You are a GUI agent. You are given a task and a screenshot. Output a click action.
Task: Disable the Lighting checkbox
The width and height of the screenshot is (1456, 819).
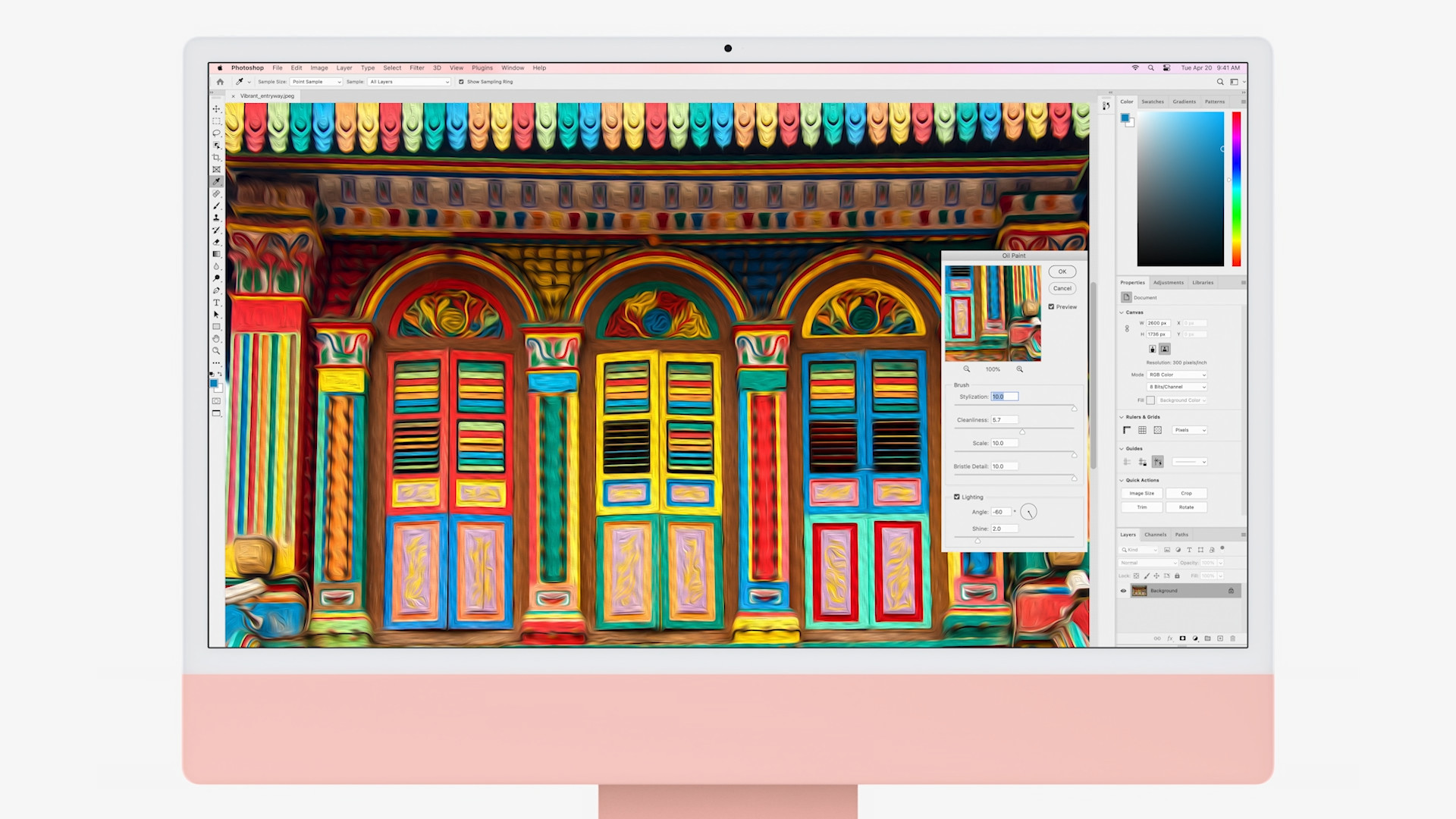click(957, 497)
